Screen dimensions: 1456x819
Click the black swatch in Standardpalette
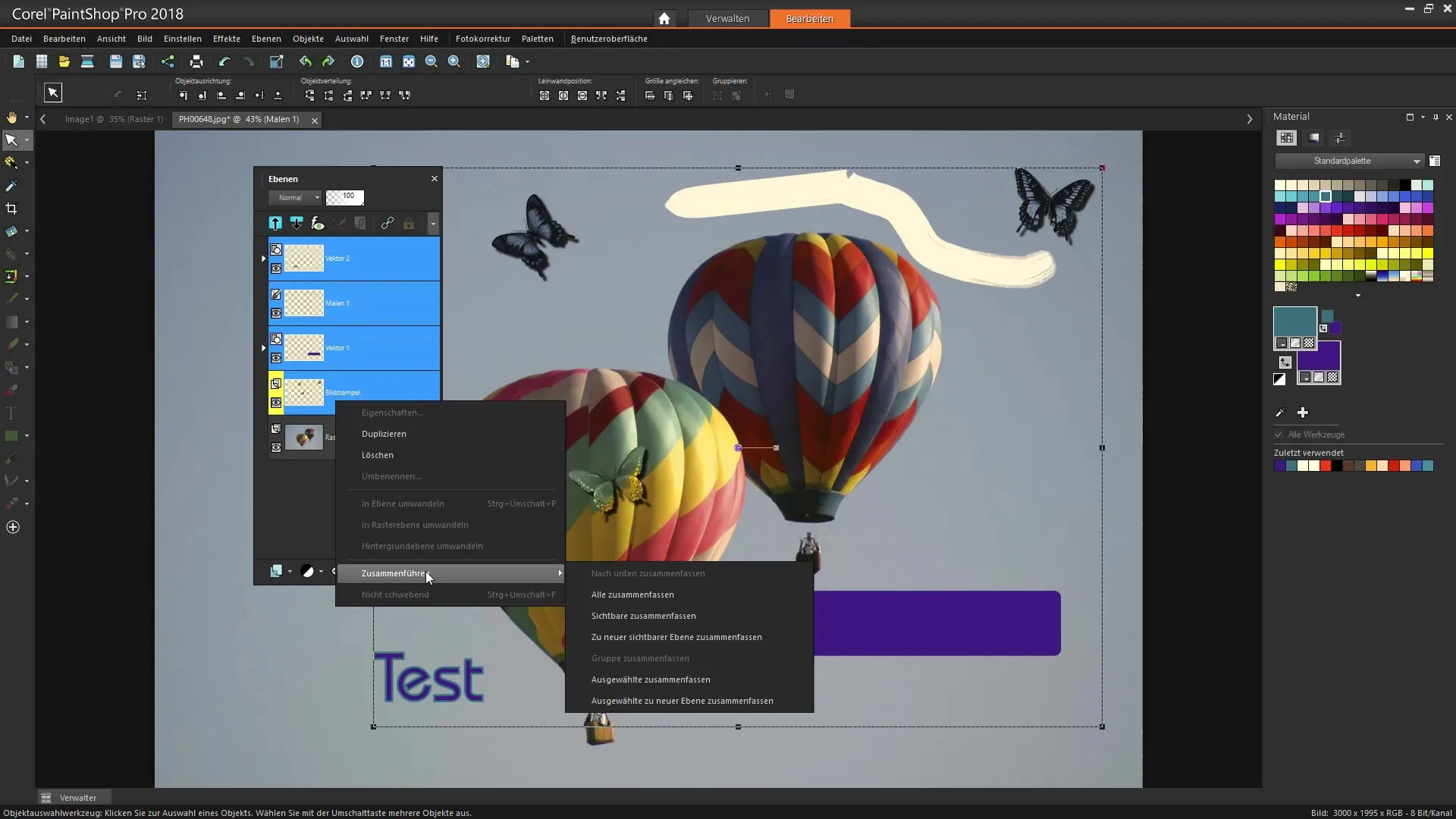pyautogui.click(x=1405, y=185)
